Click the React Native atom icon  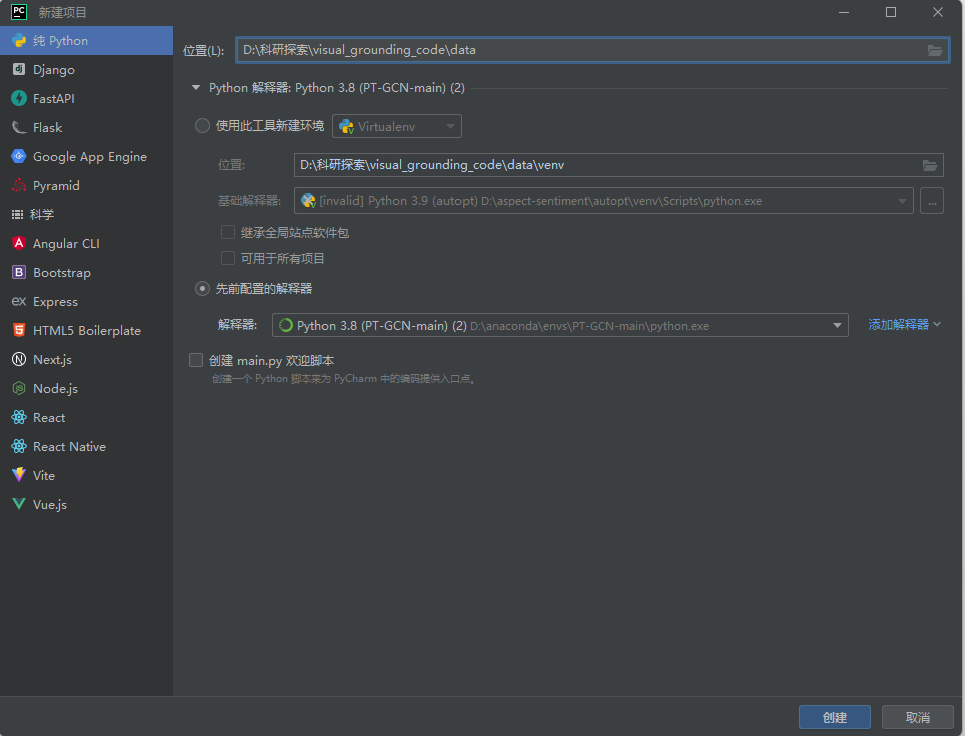19,446
